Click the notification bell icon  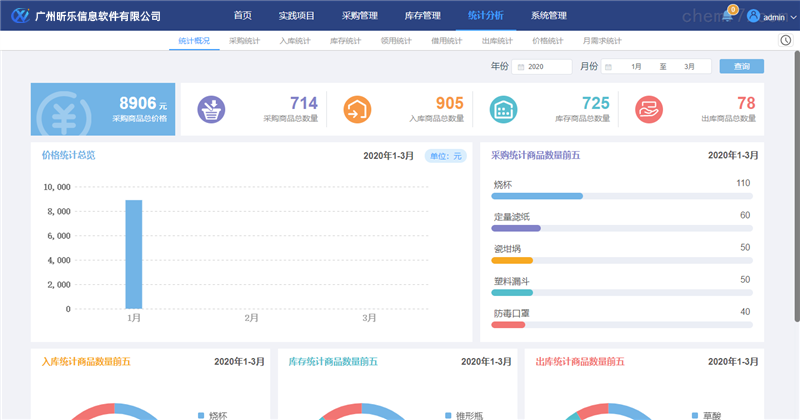pyautogui.click(x=727, y=17)
